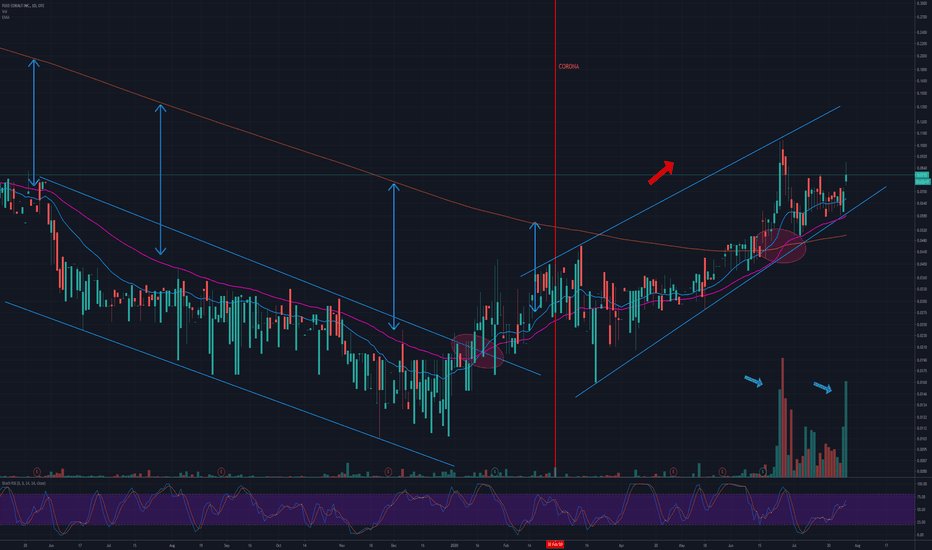Click the Nov label on the time axis

[x=342, y=545]
